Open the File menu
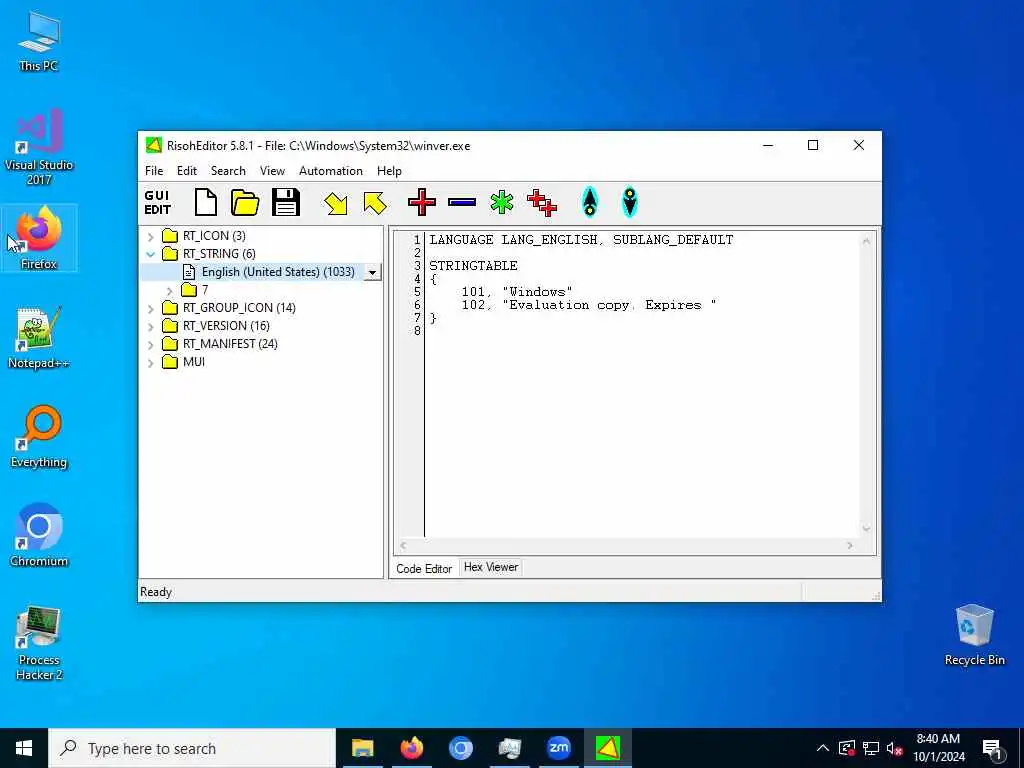This screenshot has height=768, width=1024. tap(154, 171)
